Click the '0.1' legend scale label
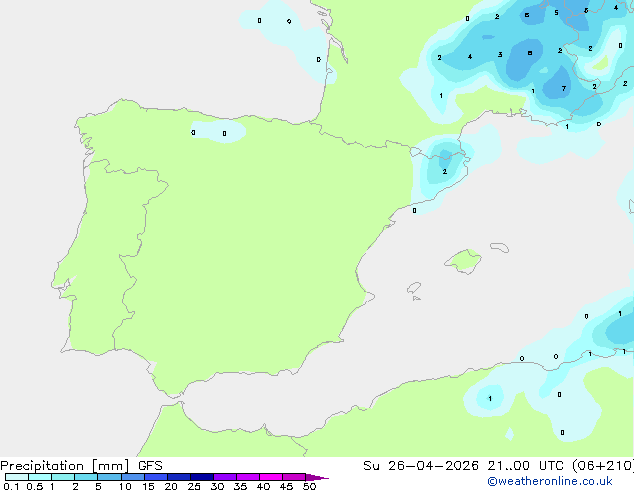The height and width of the screenshot is (490, 634). tap(11, 486)
